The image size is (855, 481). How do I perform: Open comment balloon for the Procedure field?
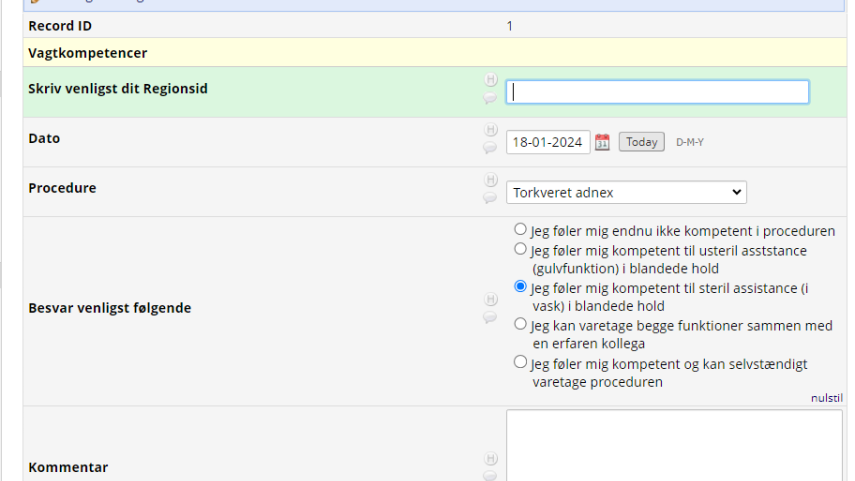click(490, 198)
